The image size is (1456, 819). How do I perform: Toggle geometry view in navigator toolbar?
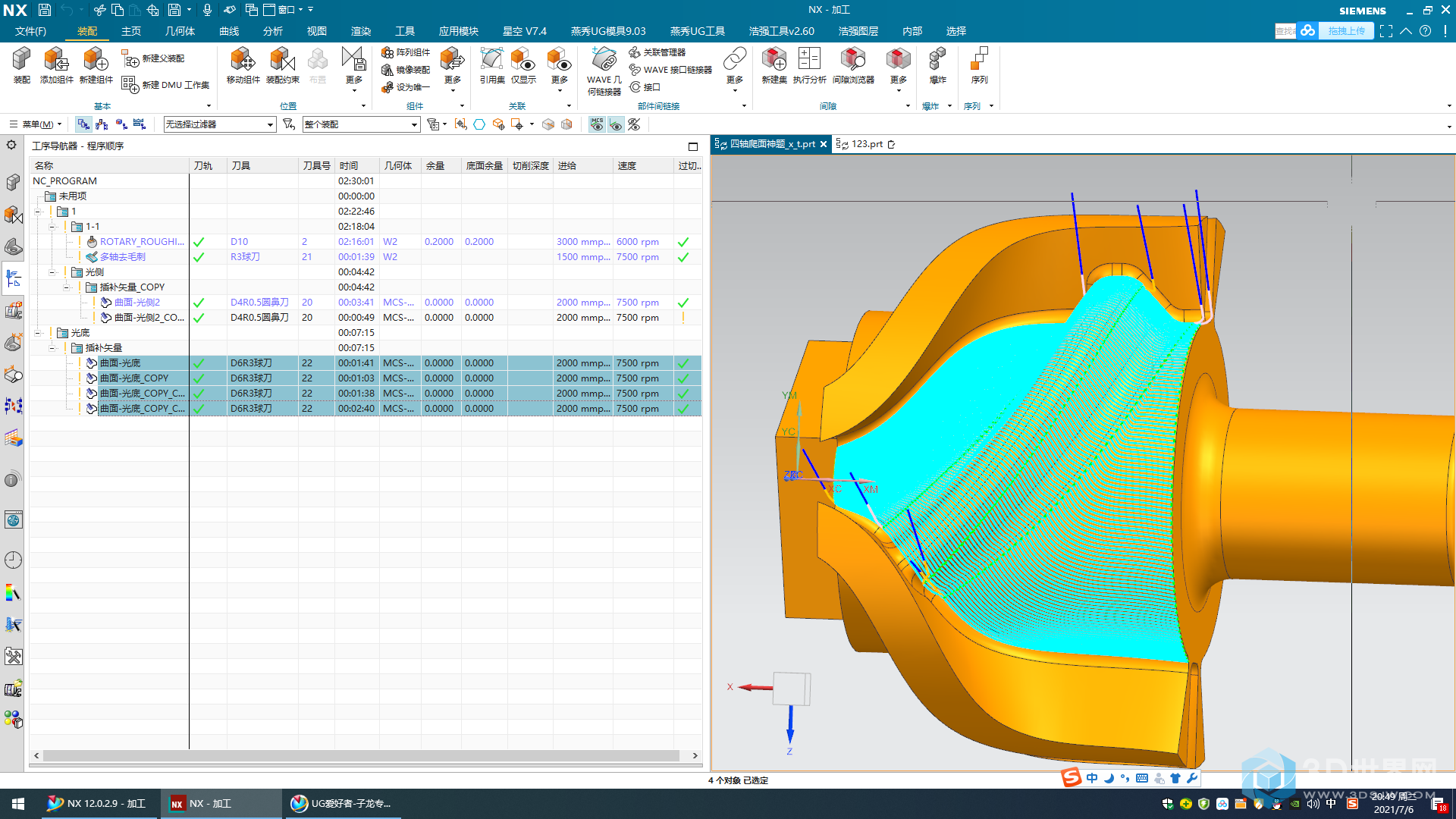pyautogui.click(x=121, y=124)
